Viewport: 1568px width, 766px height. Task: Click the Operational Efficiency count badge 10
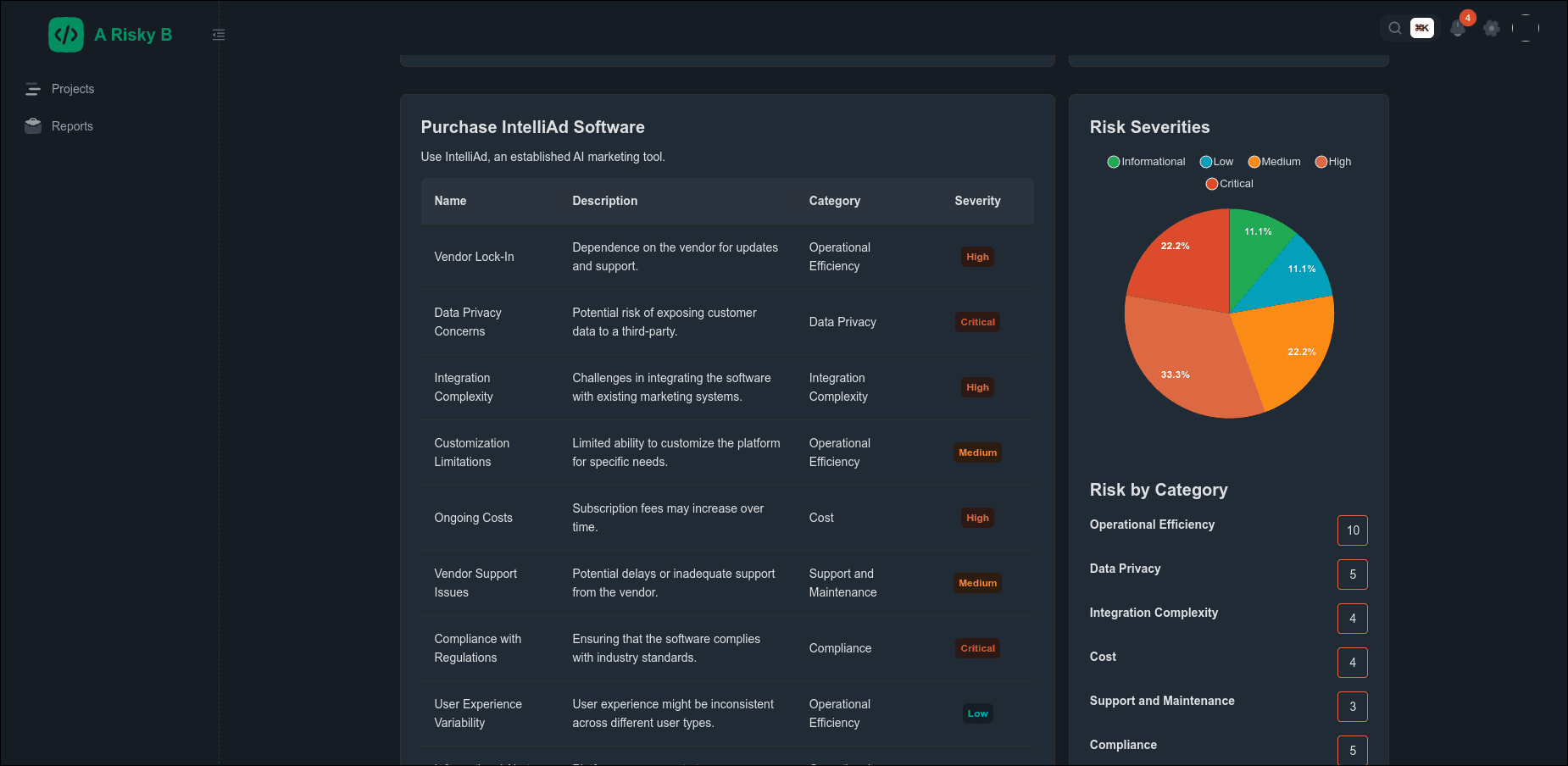coord(1353,530)
